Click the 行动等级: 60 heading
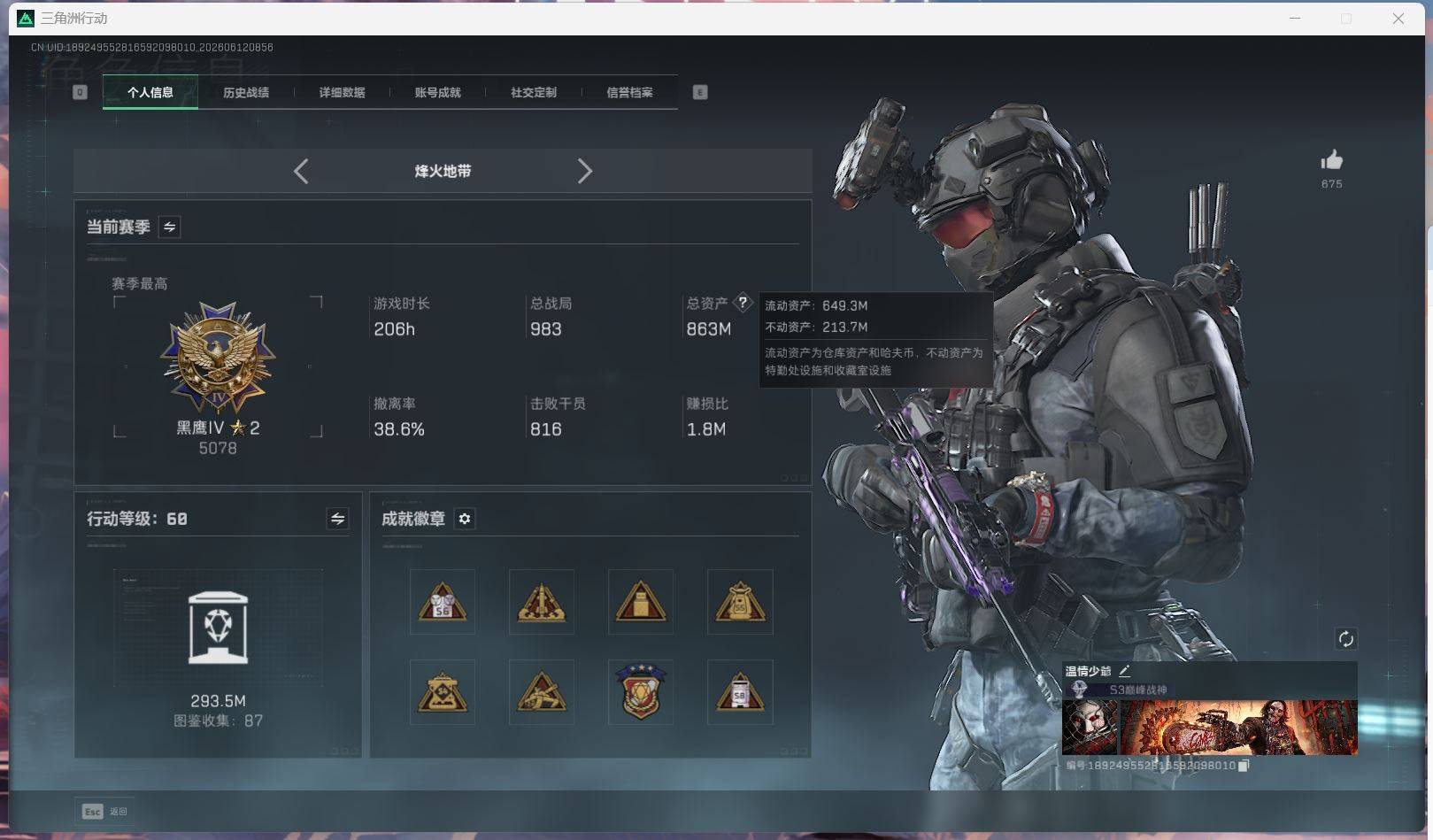The image size is (1433, 840). click(137, 519)
